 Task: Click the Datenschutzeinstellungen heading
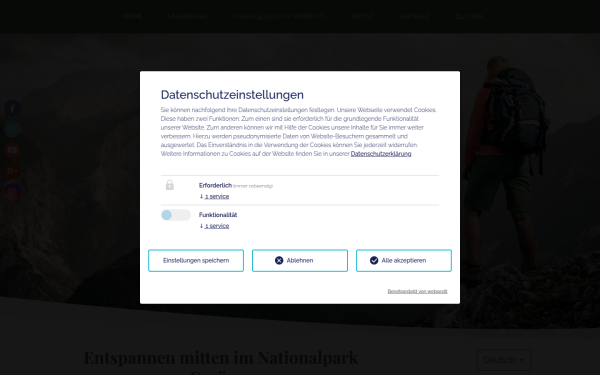[232, 95]
